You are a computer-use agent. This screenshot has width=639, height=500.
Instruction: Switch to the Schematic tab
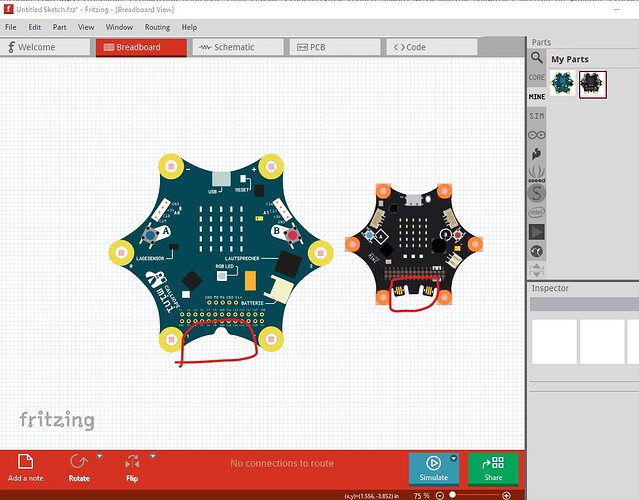[238, 47]
